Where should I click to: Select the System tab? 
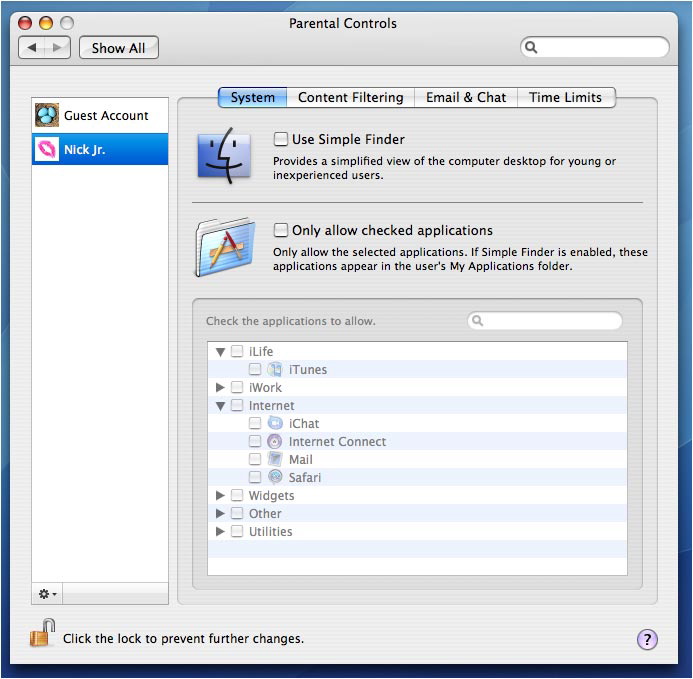[253, 97]
